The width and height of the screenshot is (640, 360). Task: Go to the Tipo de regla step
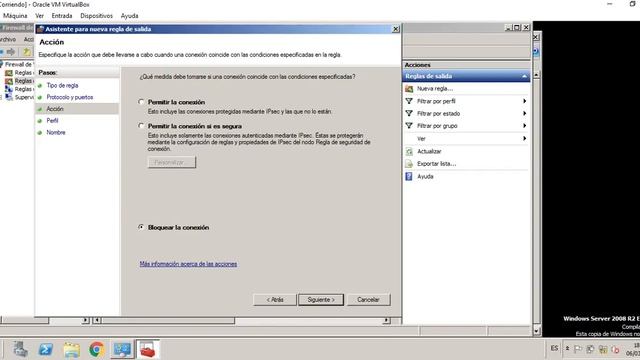62,85
